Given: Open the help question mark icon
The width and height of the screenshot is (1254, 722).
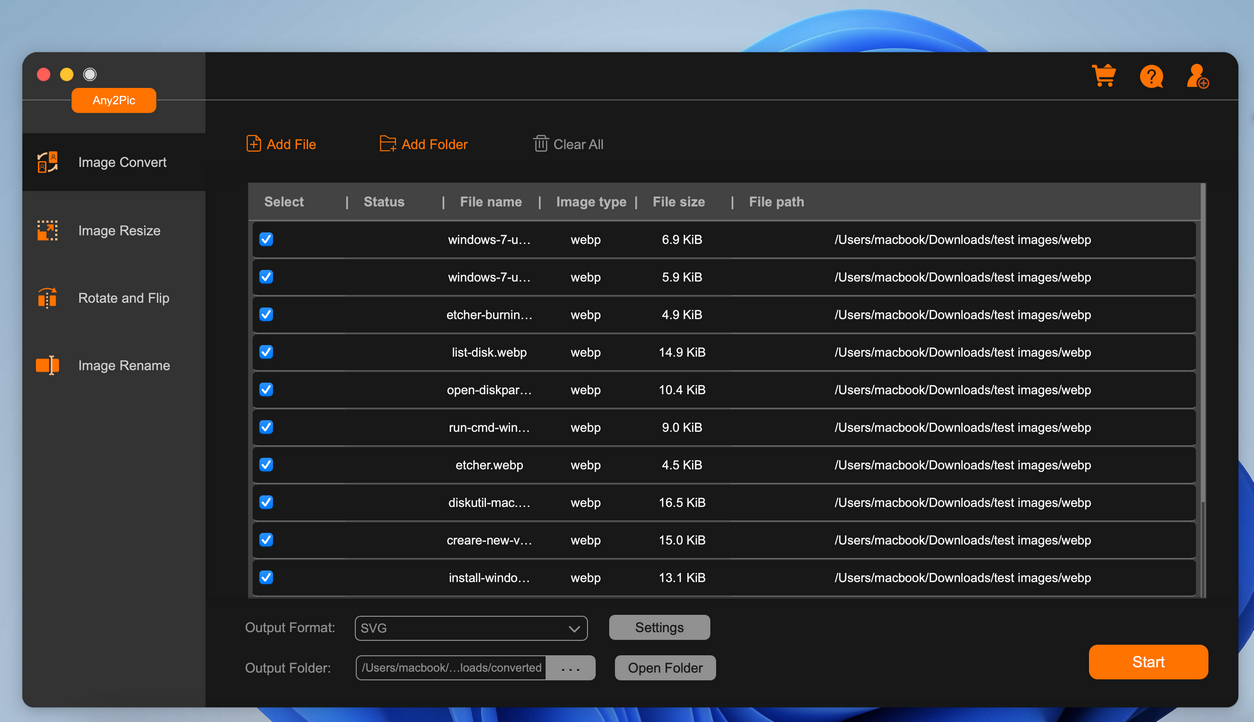Looking at the screenshot, I should pyautogui.click(x=1151, y=76).
